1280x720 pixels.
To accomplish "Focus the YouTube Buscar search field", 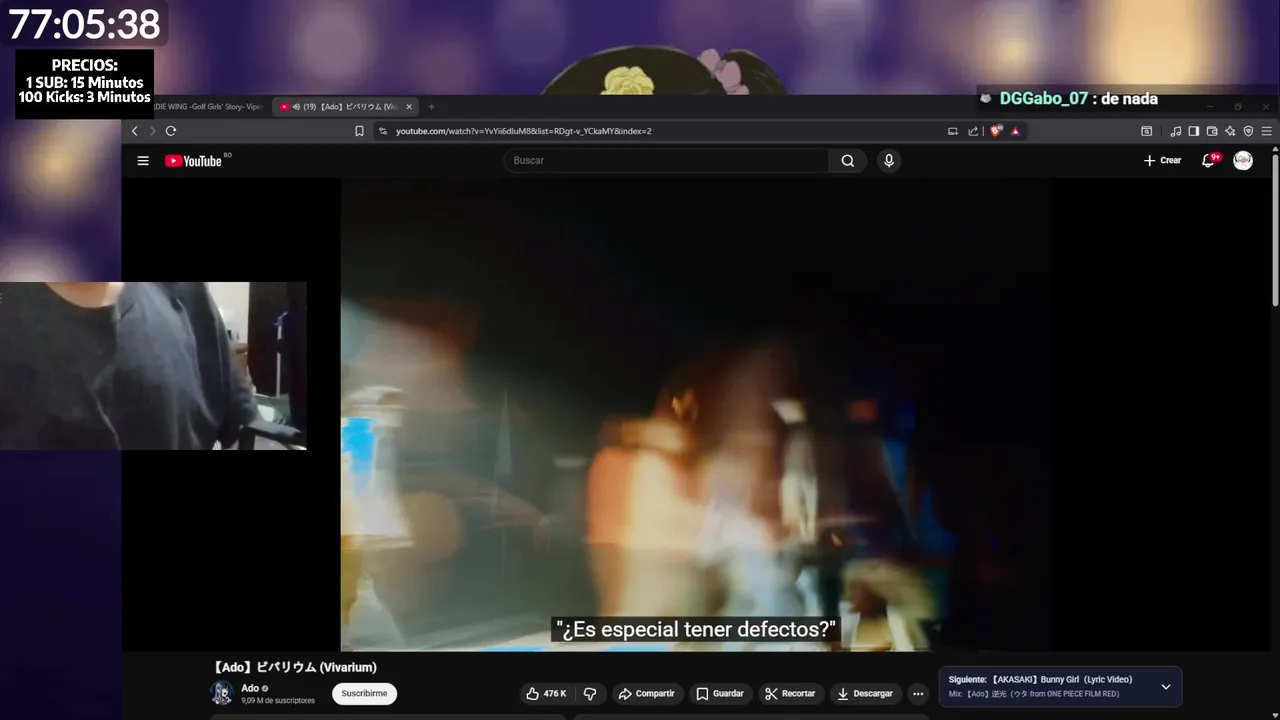I will click(x=666, y=160).
